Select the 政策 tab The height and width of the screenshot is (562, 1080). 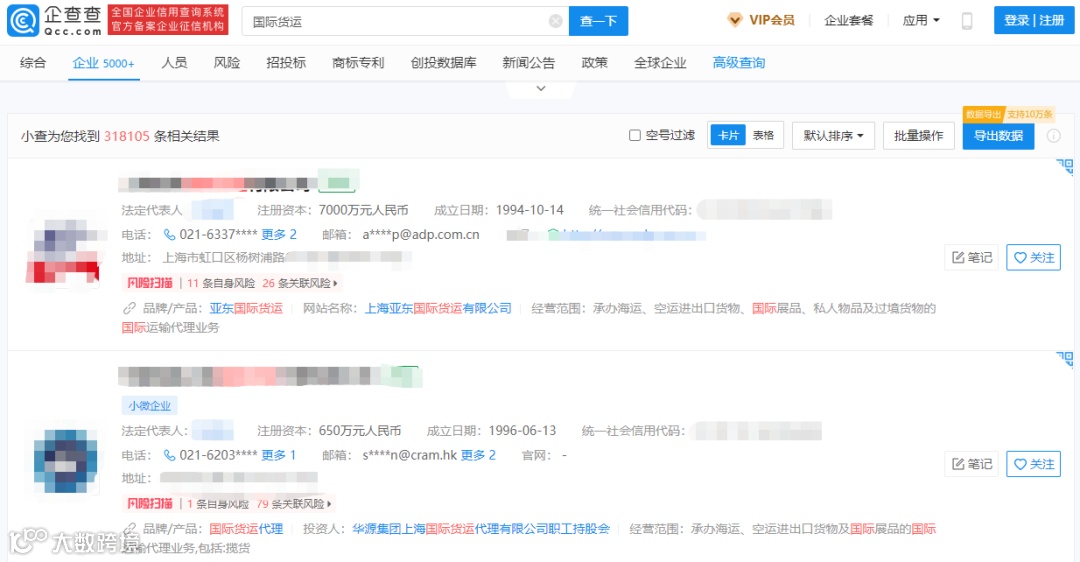click(594, 63)
